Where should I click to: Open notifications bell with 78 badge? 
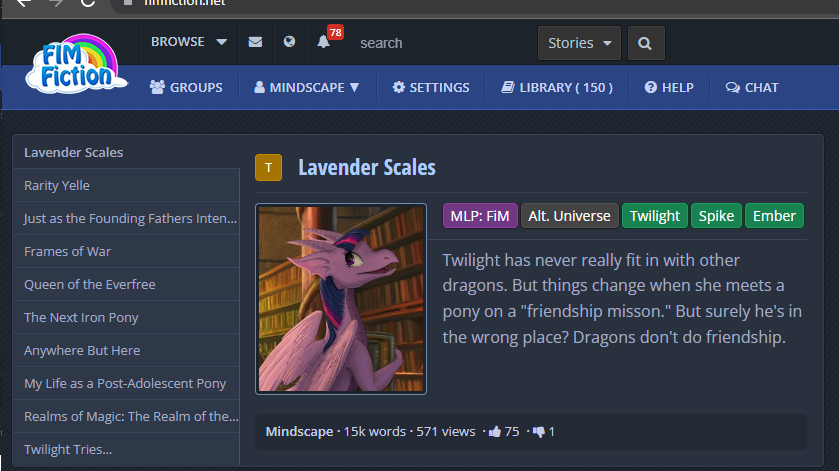323,42
